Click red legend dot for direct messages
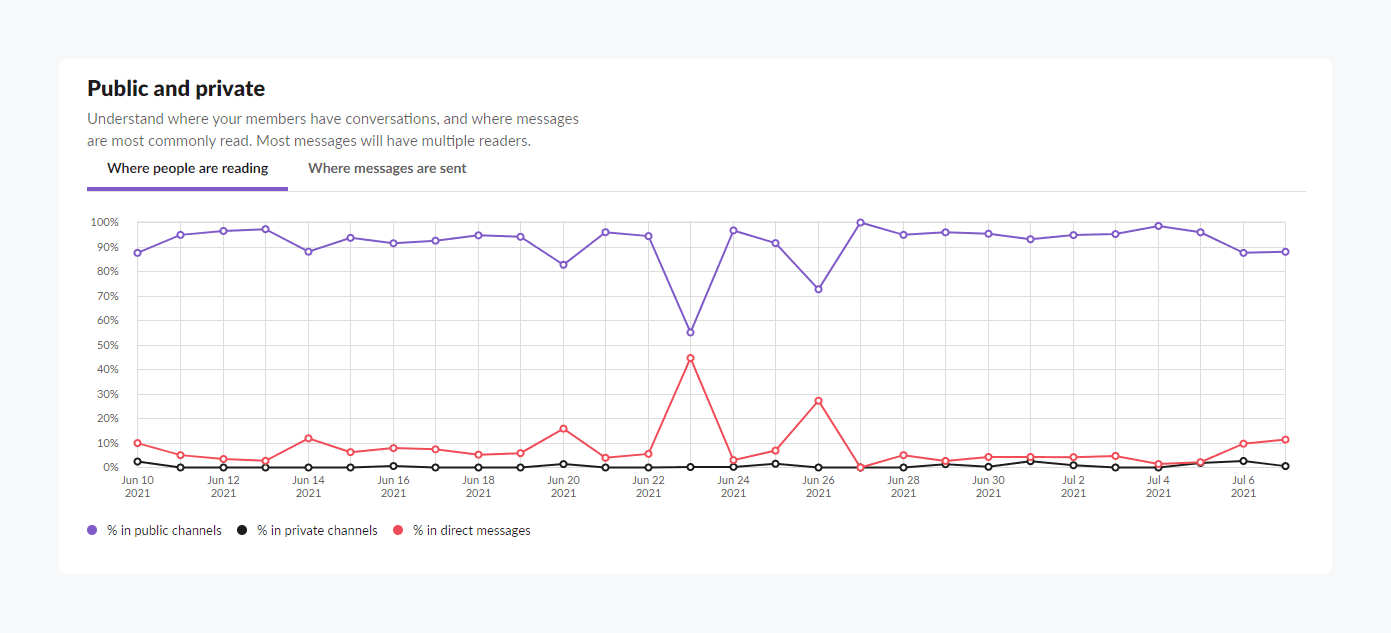The width and height of the screenshot is (1391, 633). click(x=398, y=531)
